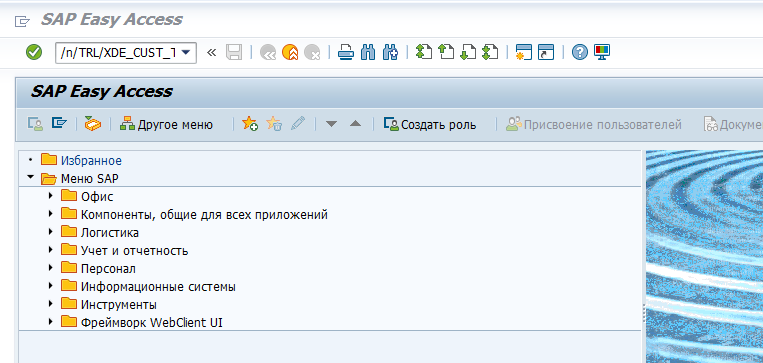The height and width of the screenshot is (363, 763).
Task: Click Присвоение пользователей button
Action: (594, 125)
